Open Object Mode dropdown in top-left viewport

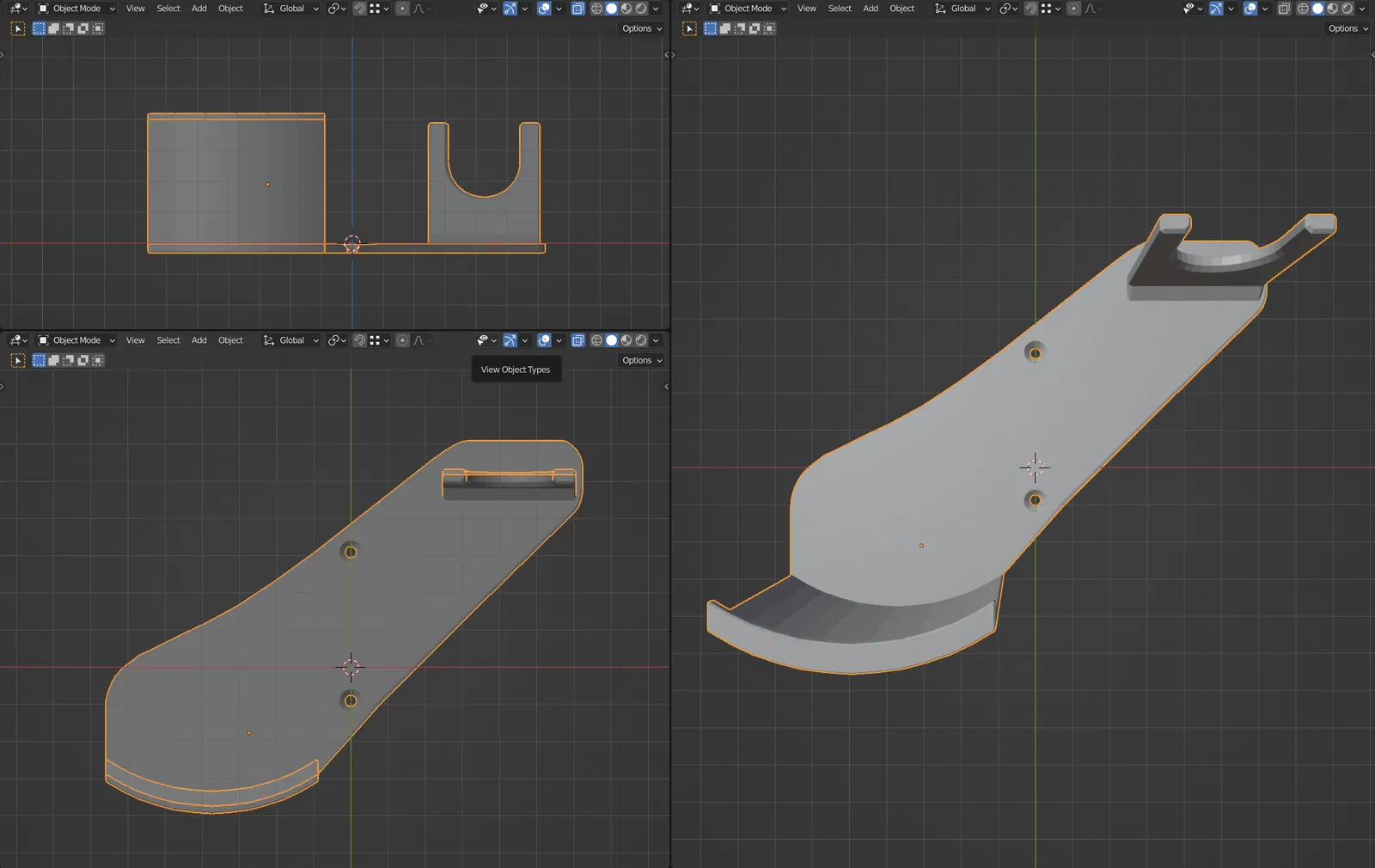(x=76, y=9)
